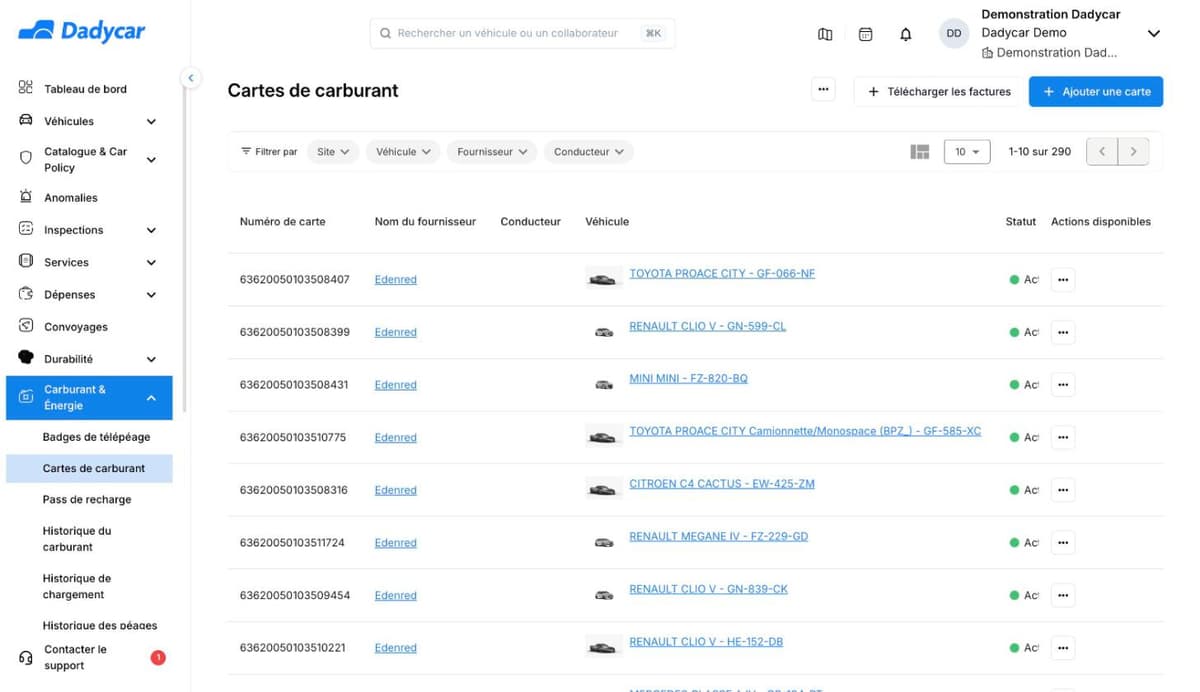
Task: Open Convoyages menu item
Action: coord(76,327)
